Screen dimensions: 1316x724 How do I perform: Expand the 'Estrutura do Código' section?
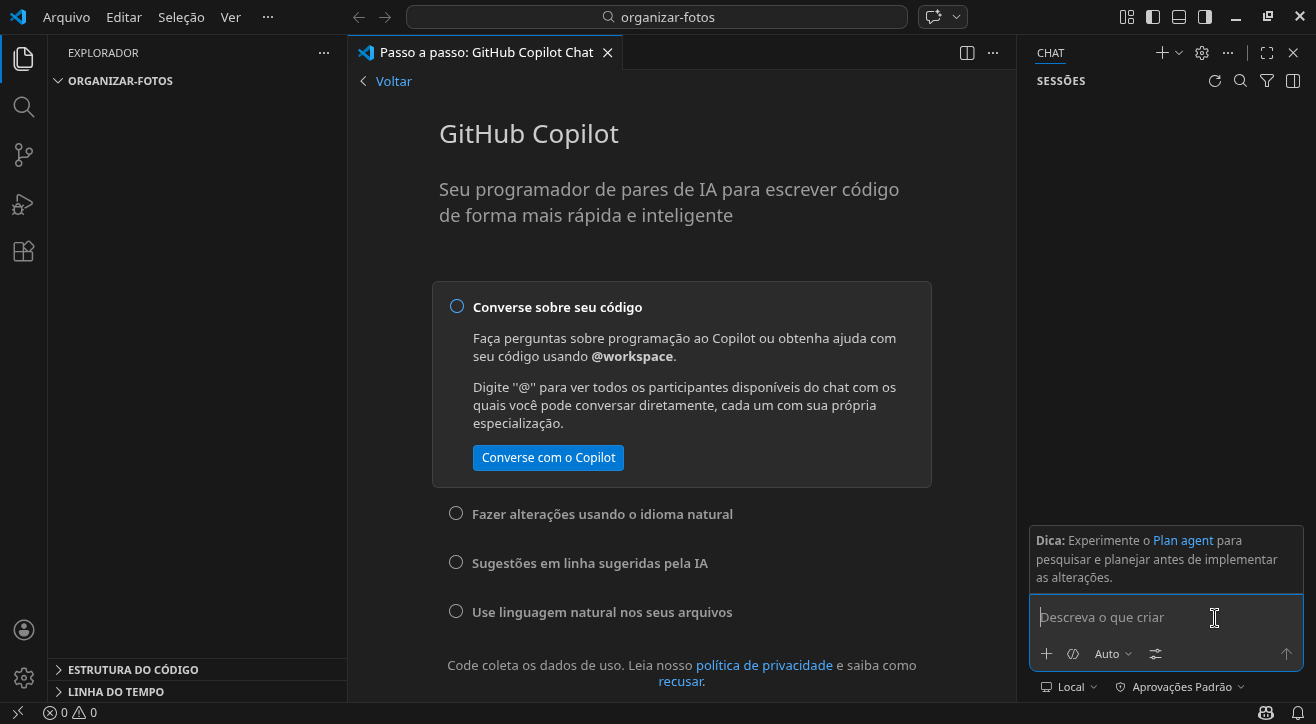[133, 670]
